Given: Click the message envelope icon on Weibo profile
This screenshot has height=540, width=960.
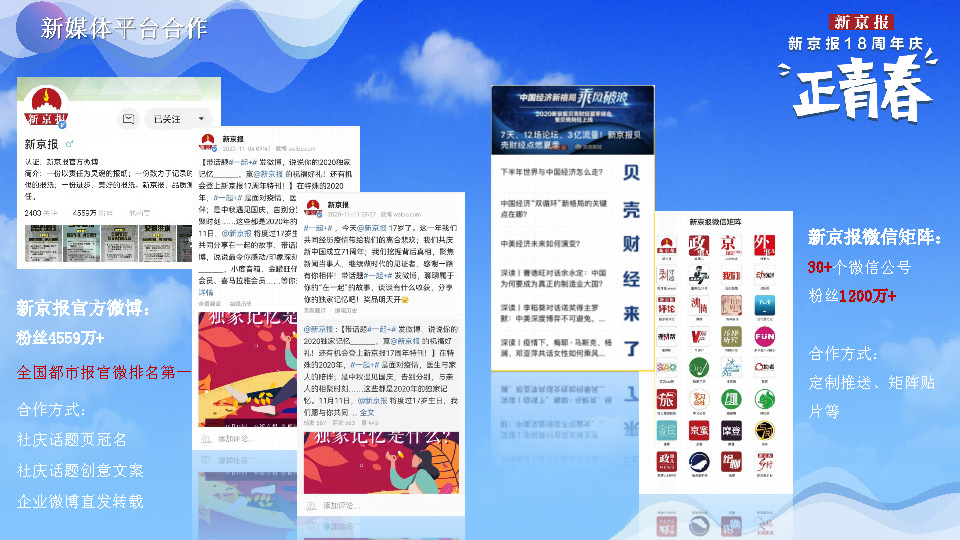Looking at the screenshot, I should [x=129, y=119].
